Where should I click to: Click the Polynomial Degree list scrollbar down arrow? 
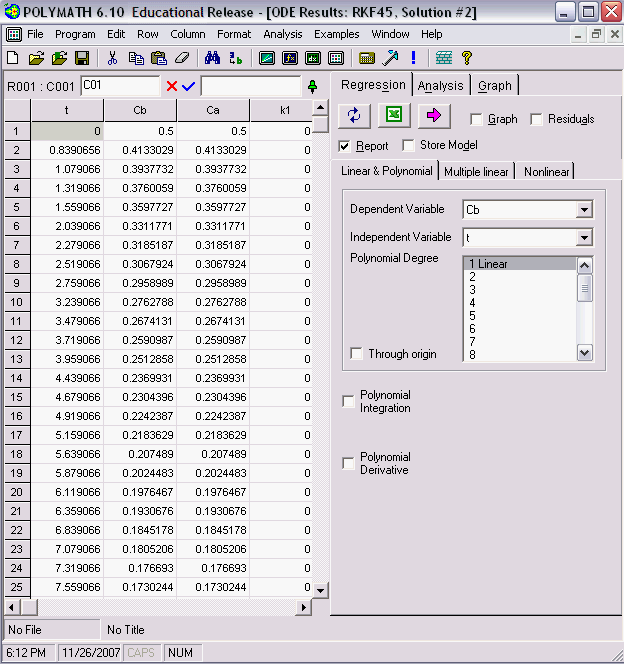coord(585,352)
